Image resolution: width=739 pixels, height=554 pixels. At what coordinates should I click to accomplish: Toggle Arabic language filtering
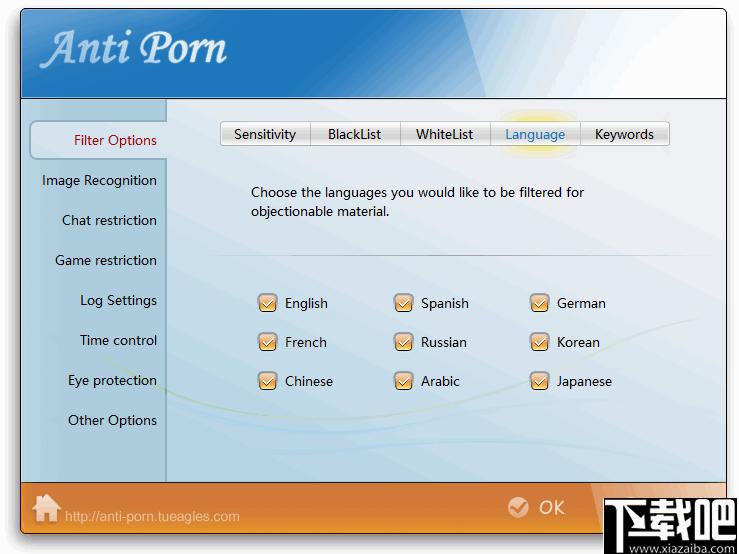[x=403, y=381]
